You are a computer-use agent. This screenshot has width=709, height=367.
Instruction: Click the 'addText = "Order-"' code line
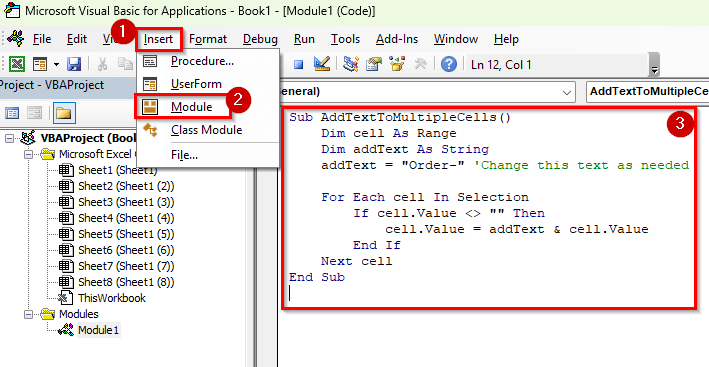(x=505, y=165)
